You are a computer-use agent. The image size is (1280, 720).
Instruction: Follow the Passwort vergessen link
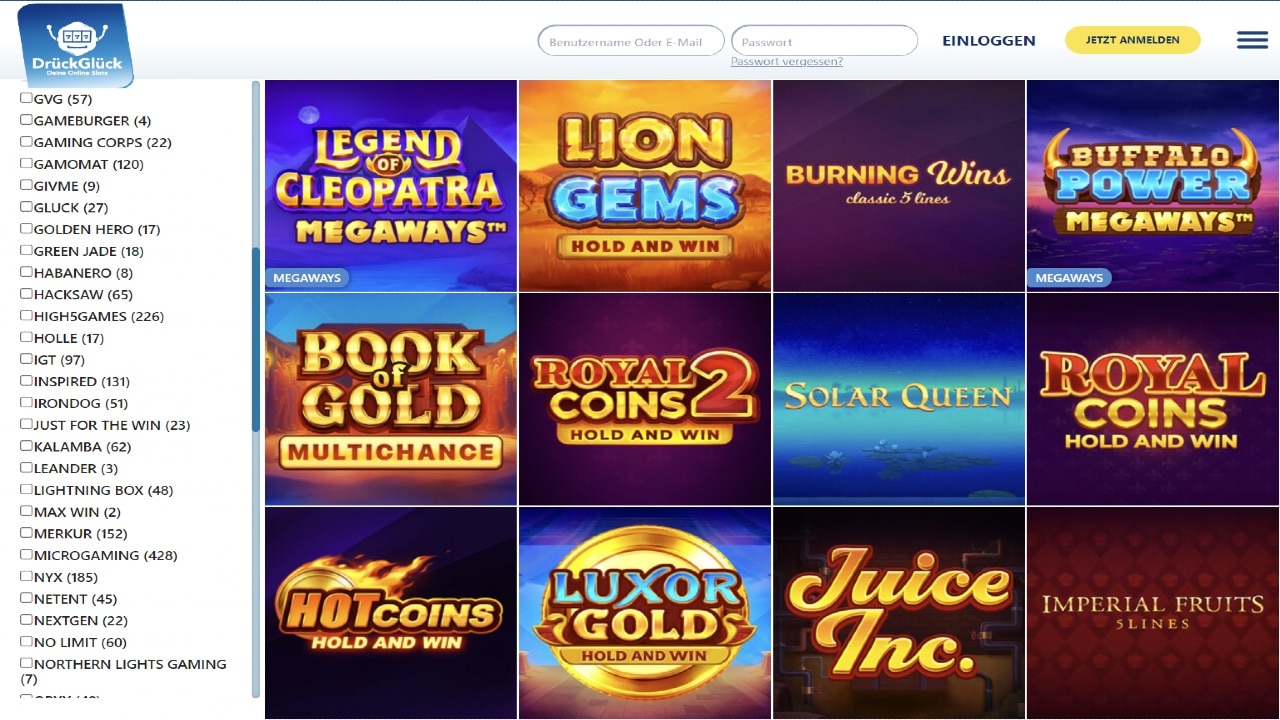[x=786, y=62]
